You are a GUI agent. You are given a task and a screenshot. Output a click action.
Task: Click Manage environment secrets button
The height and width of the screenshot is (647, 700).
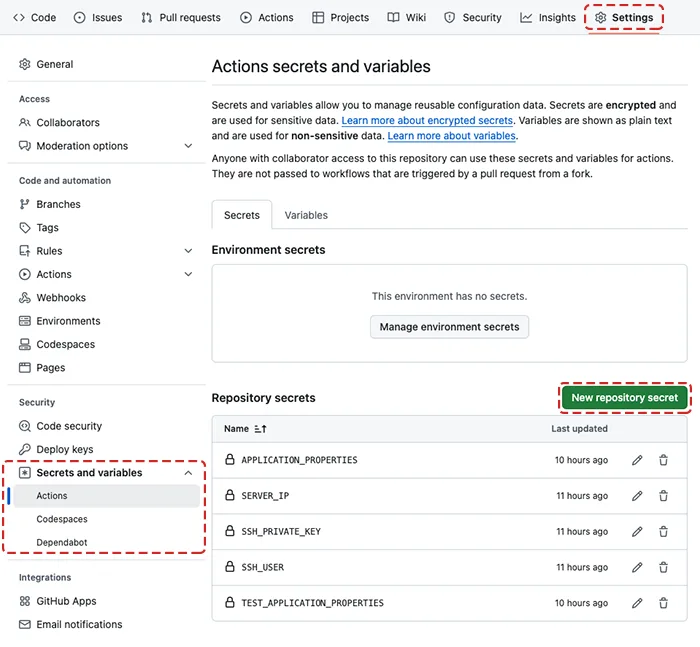(449, 327)
